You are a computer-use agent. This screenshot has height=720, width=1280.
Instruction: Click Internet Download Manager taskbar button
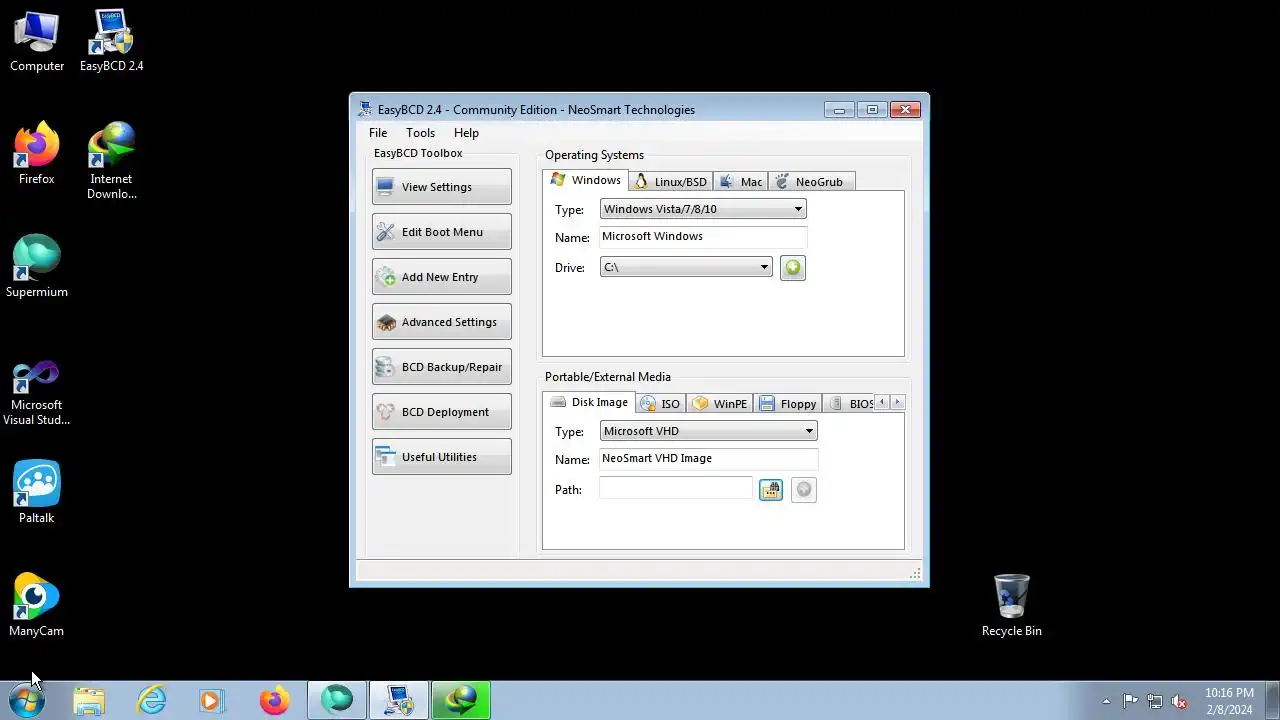461,701
